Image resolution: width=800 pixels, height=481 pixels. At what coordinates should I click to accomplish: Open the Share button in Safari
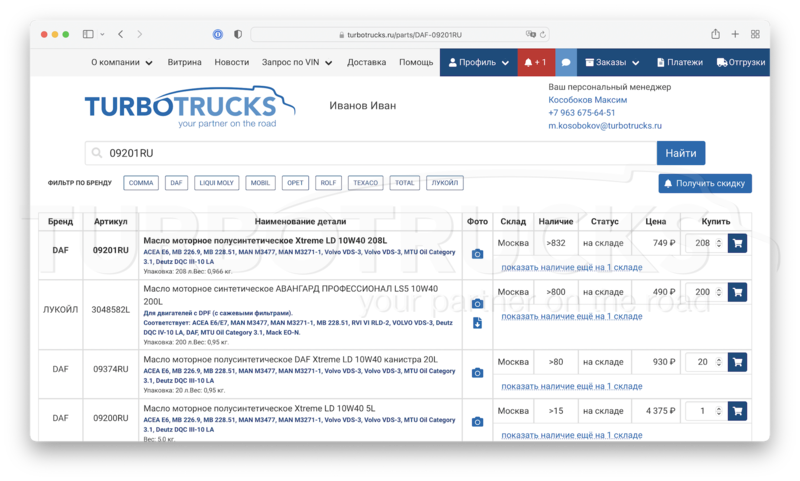(x=715, y=34)
